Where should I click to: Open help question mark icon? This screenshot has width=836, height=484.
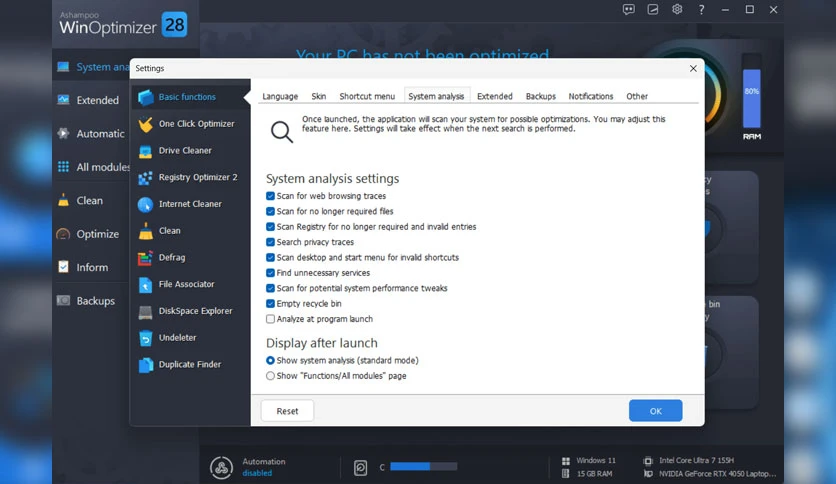[x=701, y=10]
